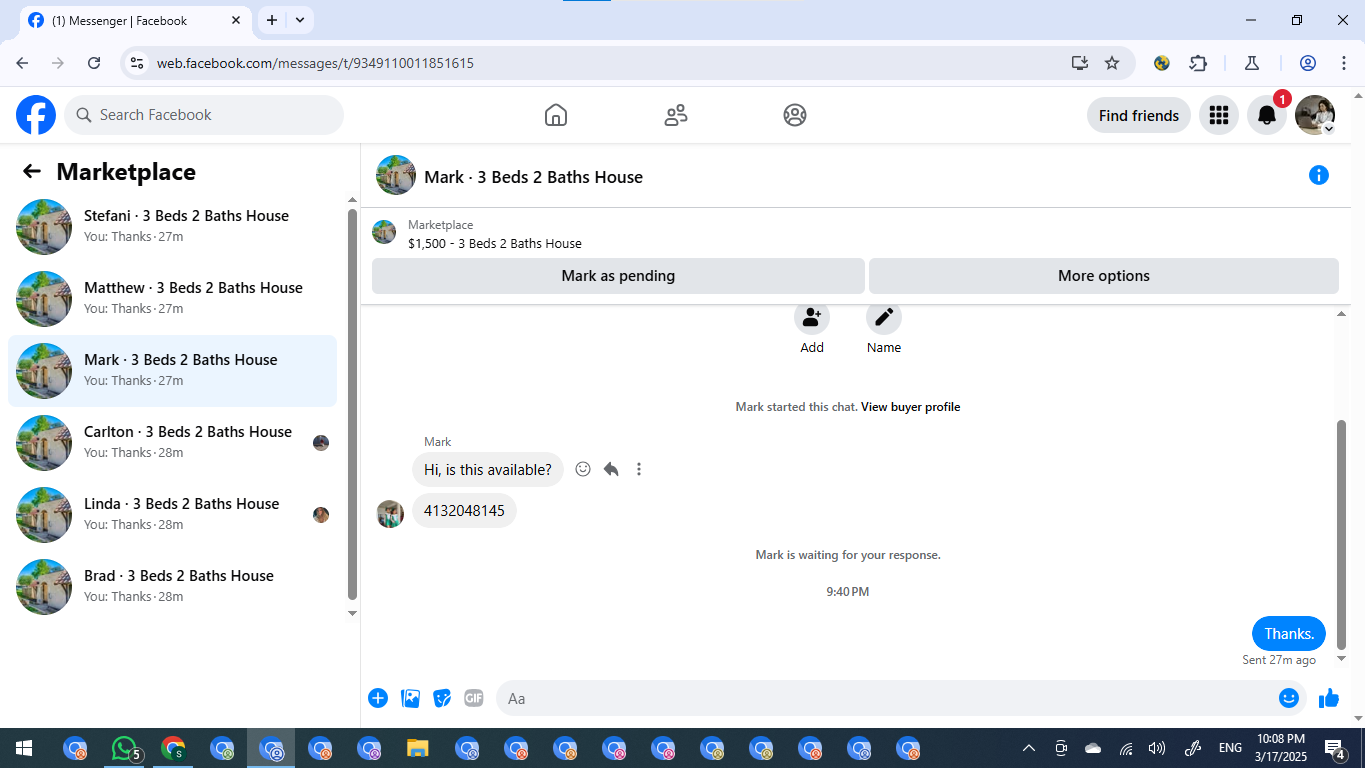The width and height of the screenshot is (1365, 768).
Task: Open more options for Mark's message
Action: pyautogui.click(x=639, y=469)
